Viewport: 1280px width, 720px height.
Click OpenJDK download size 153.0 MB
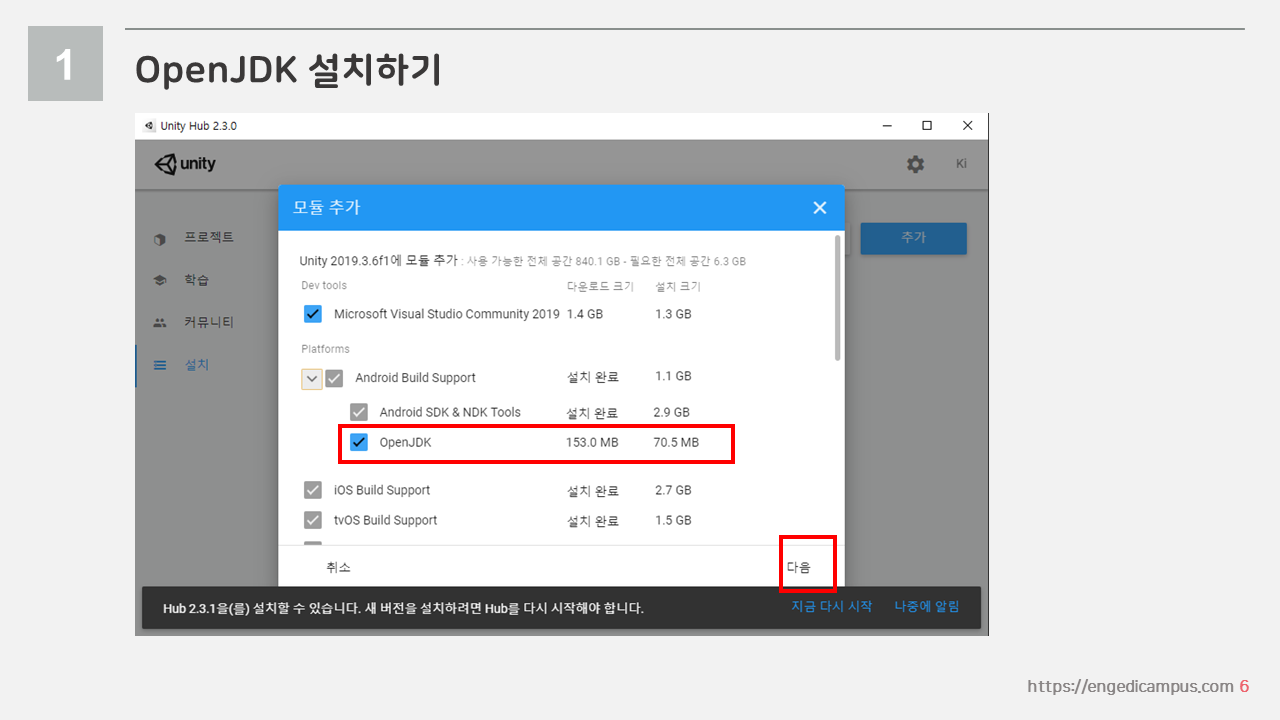(x=592, y=442)
